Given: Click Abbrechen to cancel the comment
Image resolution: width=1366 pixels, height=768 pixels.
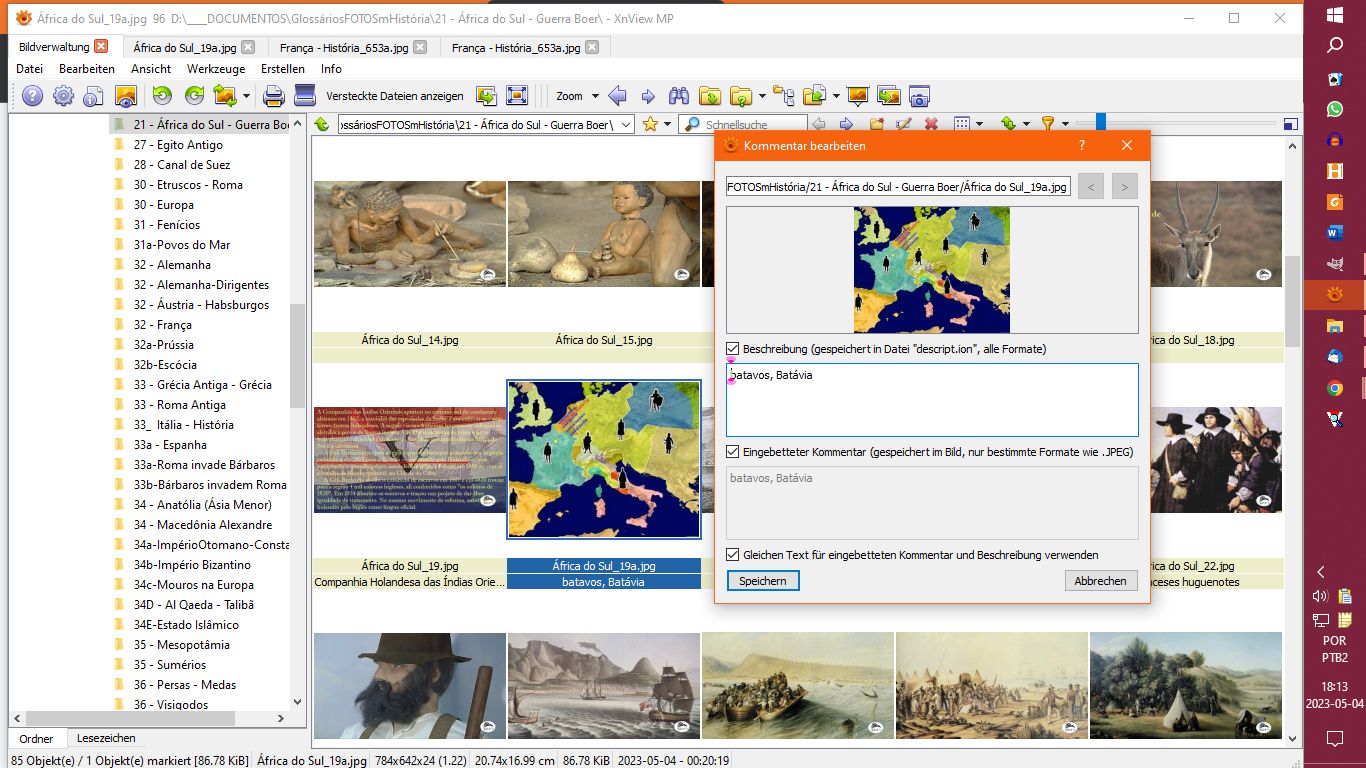Looking at the screenshot, I should point(1100,581).
